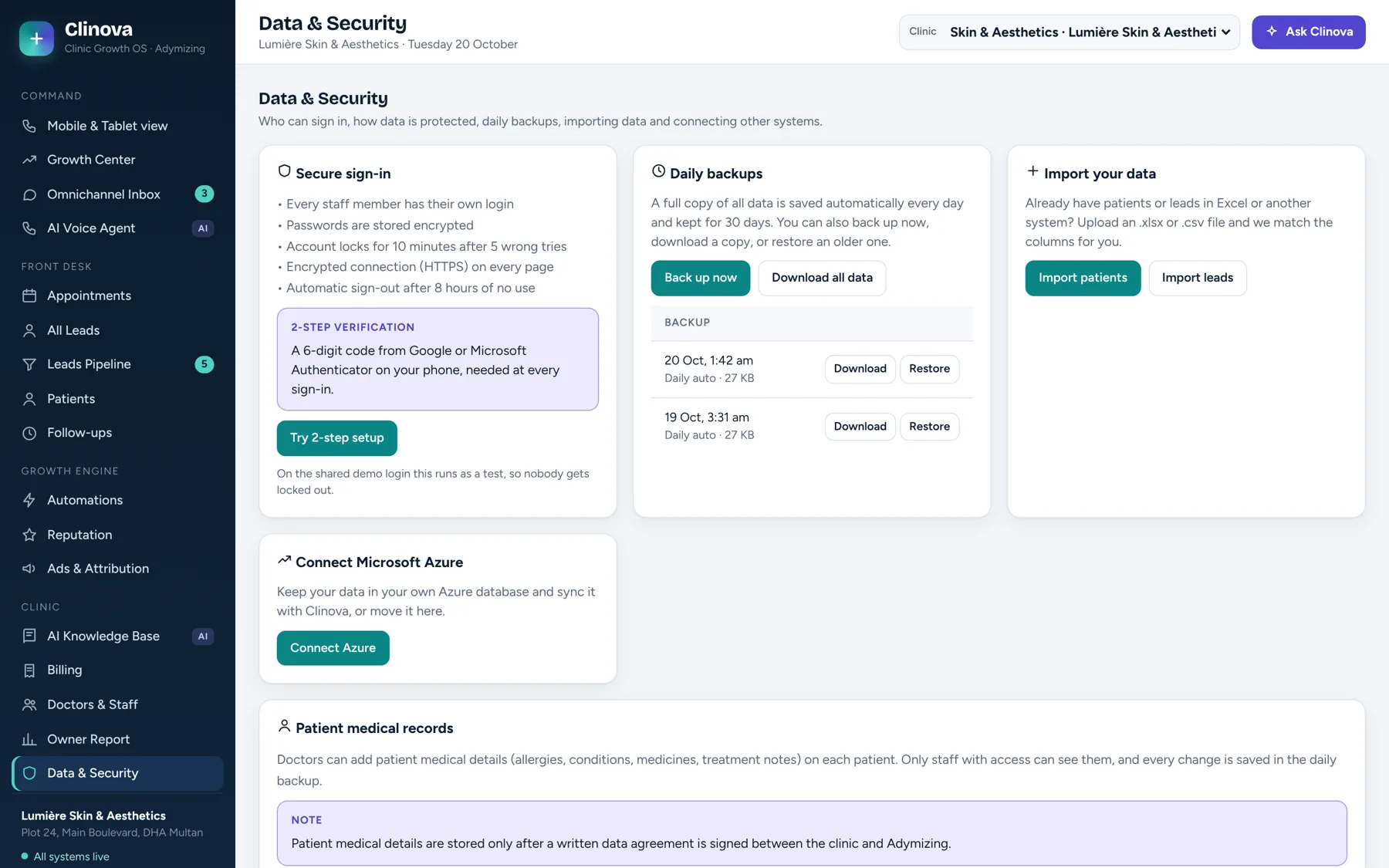Click the Ads & Attribution megaphone icon

[29, 569]
